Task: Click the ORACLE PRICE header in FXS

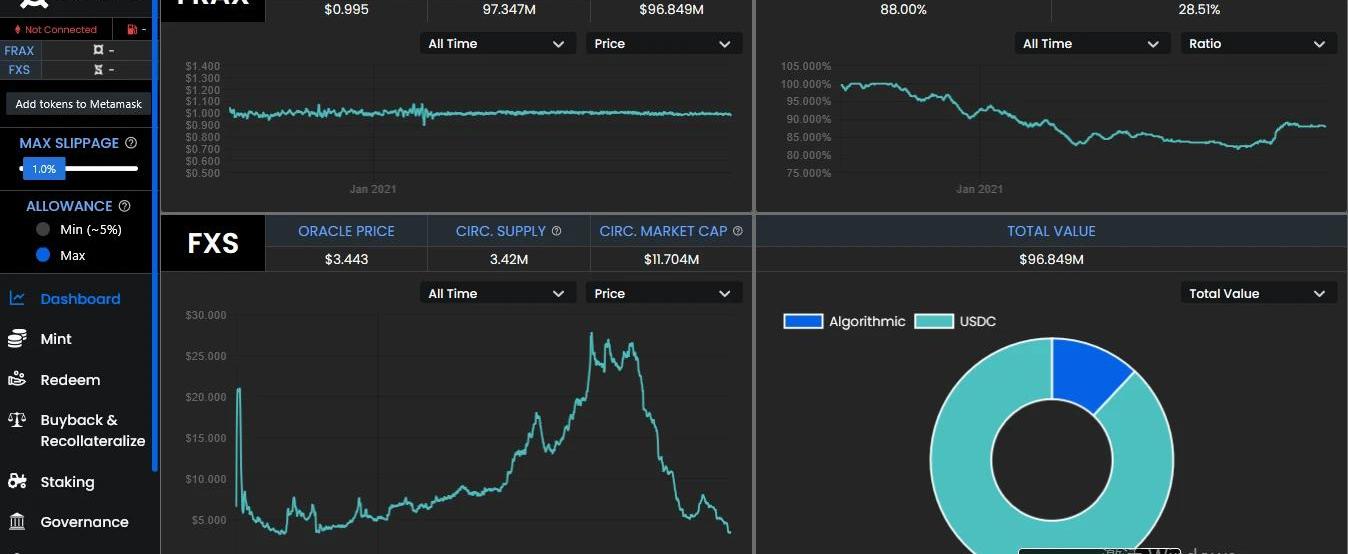Action: pyautogui.click(x=346, y=231)
